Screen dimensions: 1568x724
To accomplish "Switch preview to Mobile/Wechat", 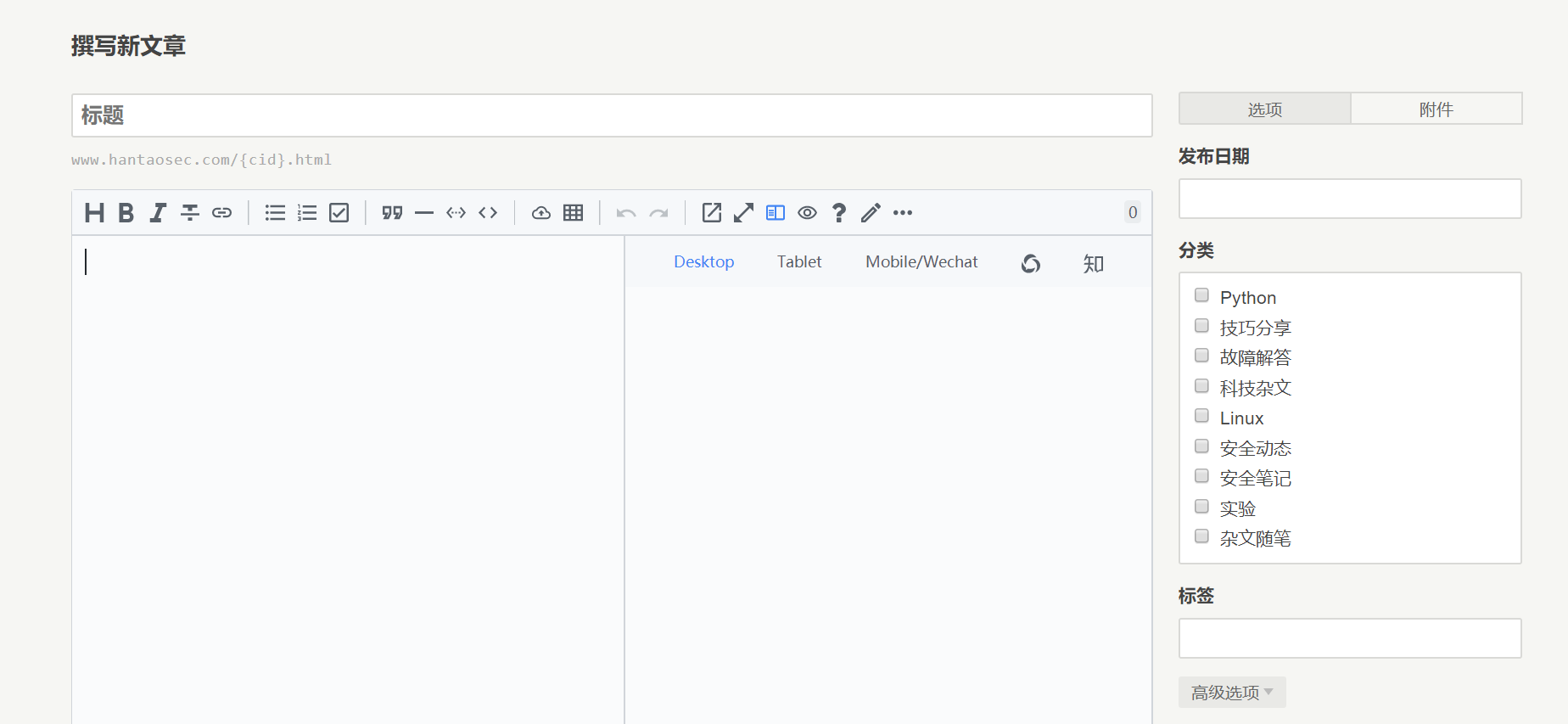I will [x=921, y=262].
